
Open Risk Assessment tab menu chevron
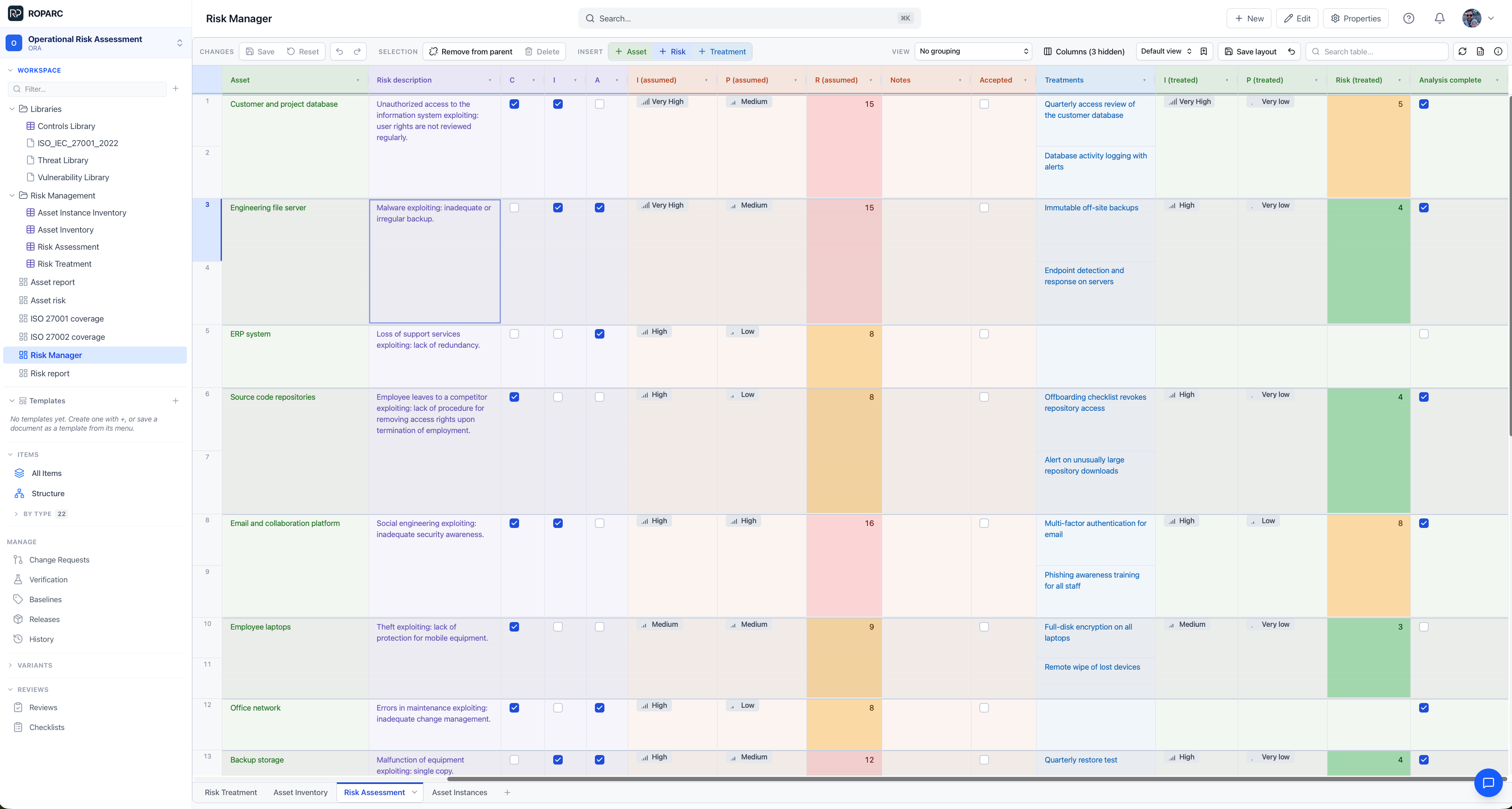[x=414, y=793]
